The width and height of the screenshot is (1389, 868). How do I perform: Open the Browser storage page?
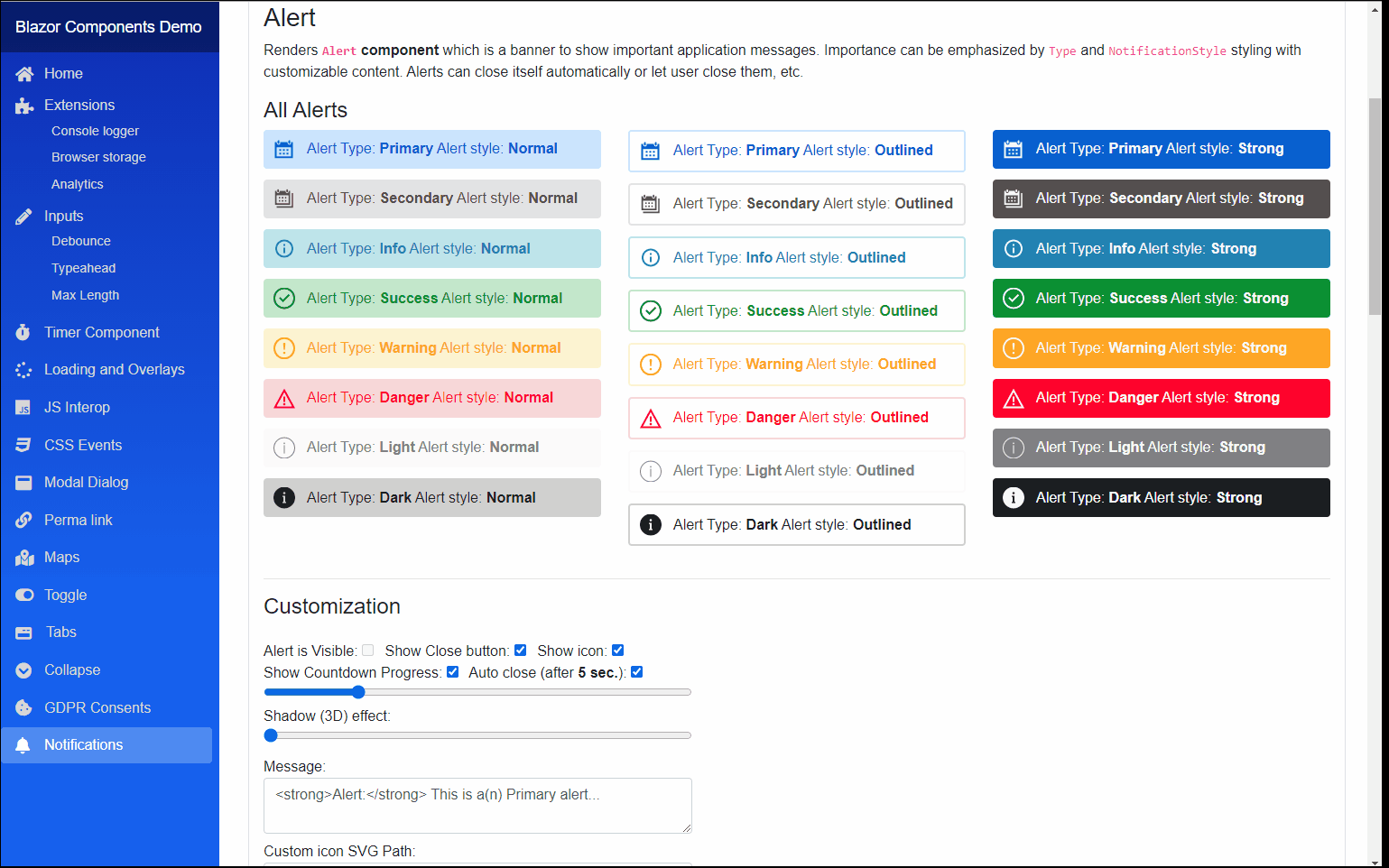click(x=98, y=156)
